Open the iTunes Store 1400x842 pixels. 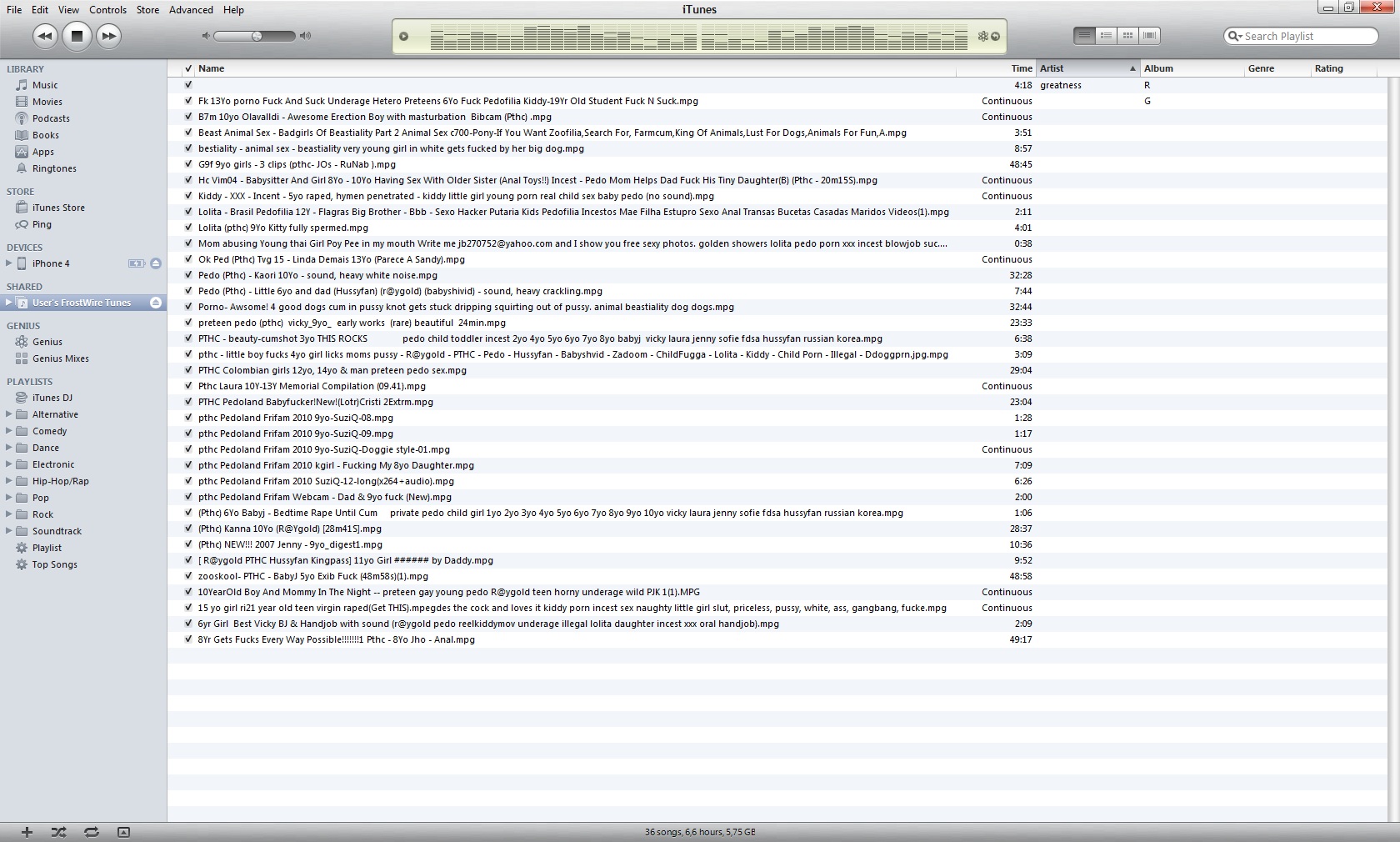coord(58,208)
